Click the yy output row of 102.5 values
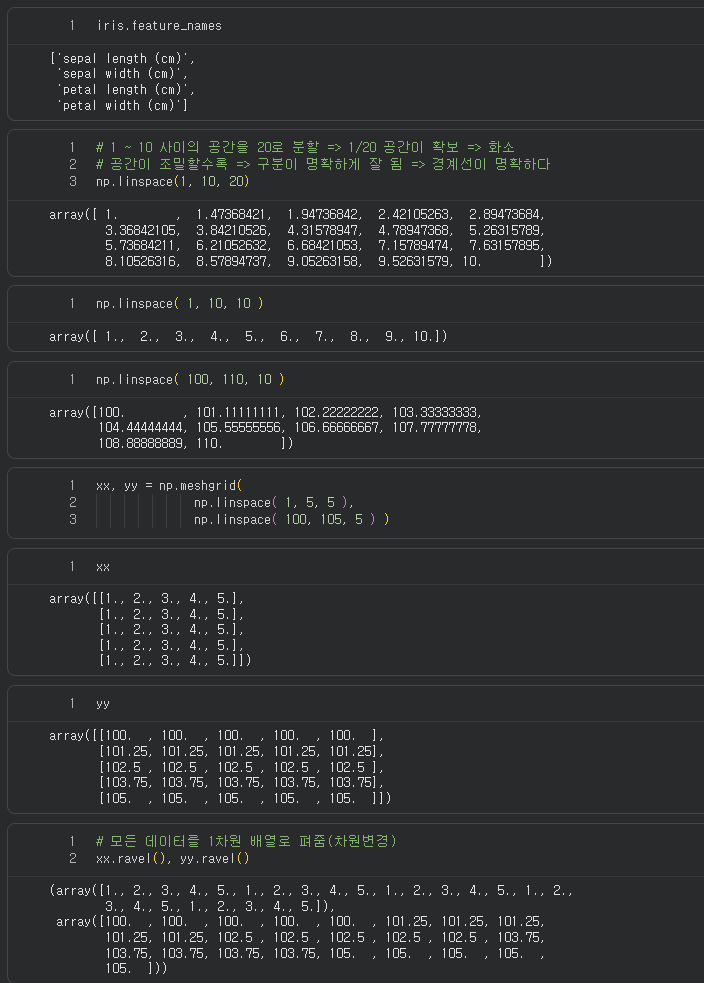Screen dimensions: 704x983 pyautogui.click(x=241, y=767)
